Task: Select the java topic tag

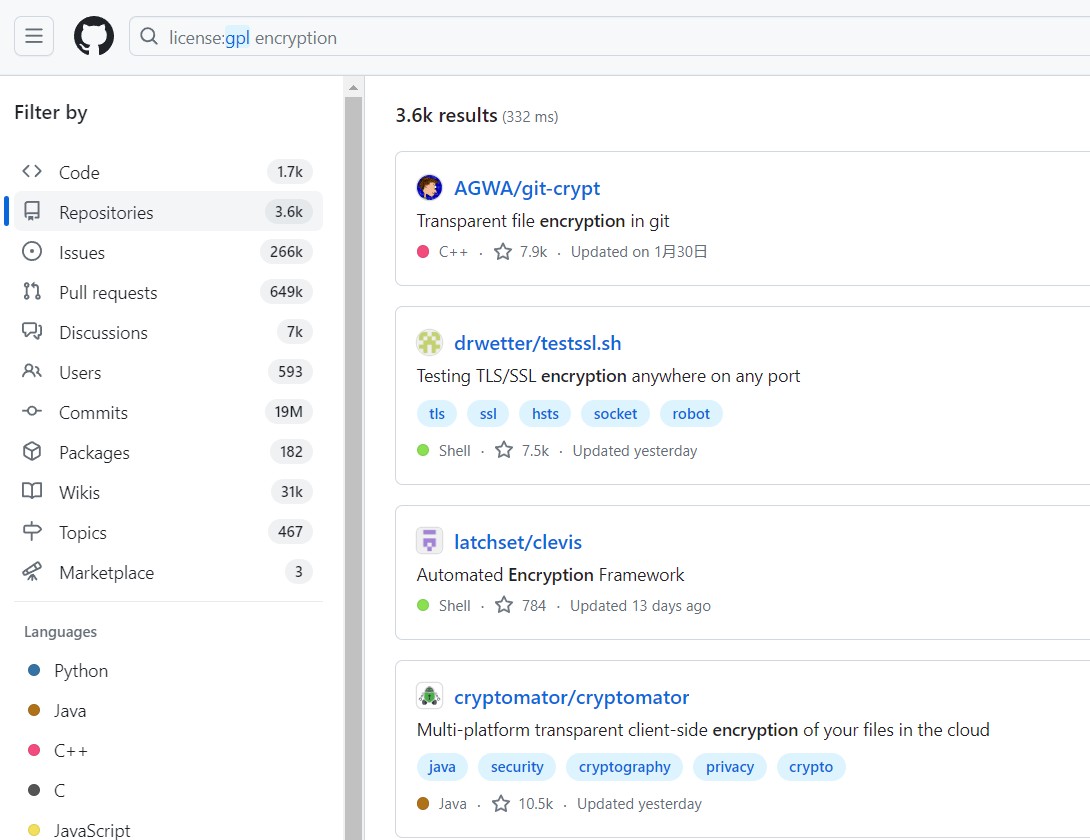Action: (x=442, y=767)
